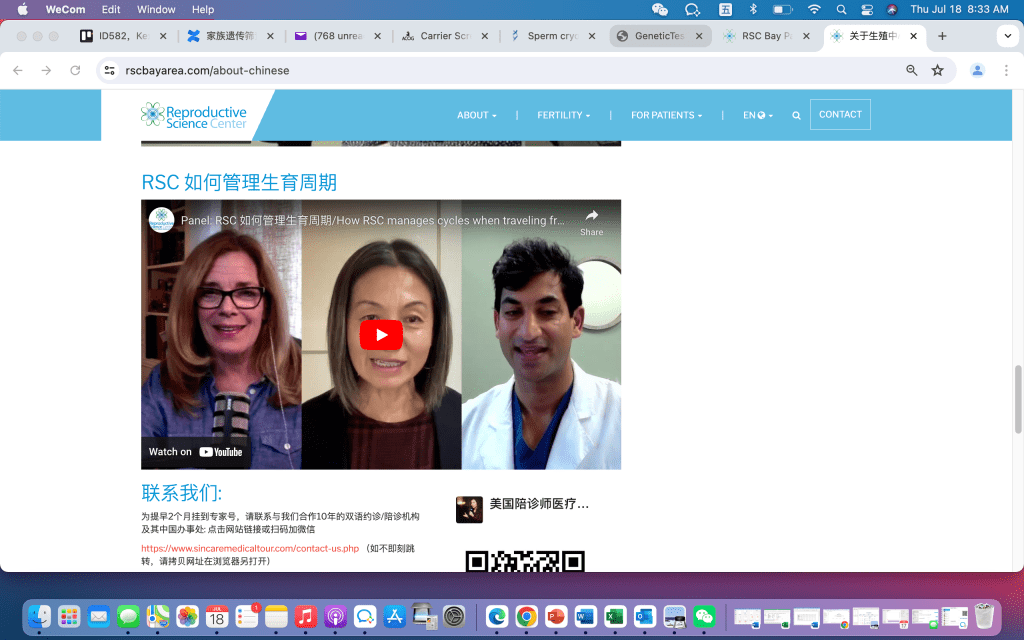Open the Chrome profile avatar icon
Image resolution: width=1024 pixels, height=640 pixels.
(977, 71)
